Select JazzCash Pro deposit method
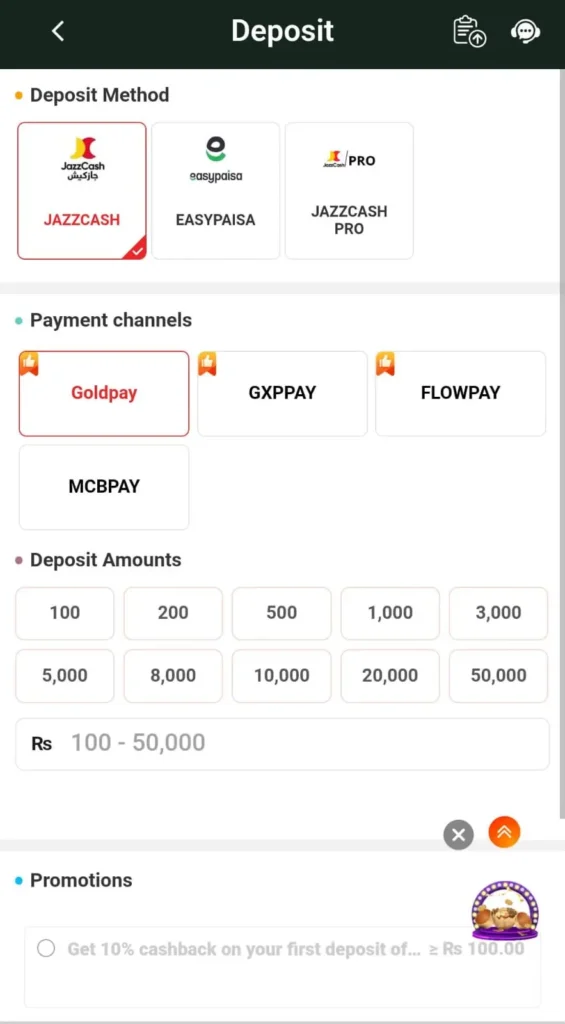The image size is (565, 1024). pos(349,191)
